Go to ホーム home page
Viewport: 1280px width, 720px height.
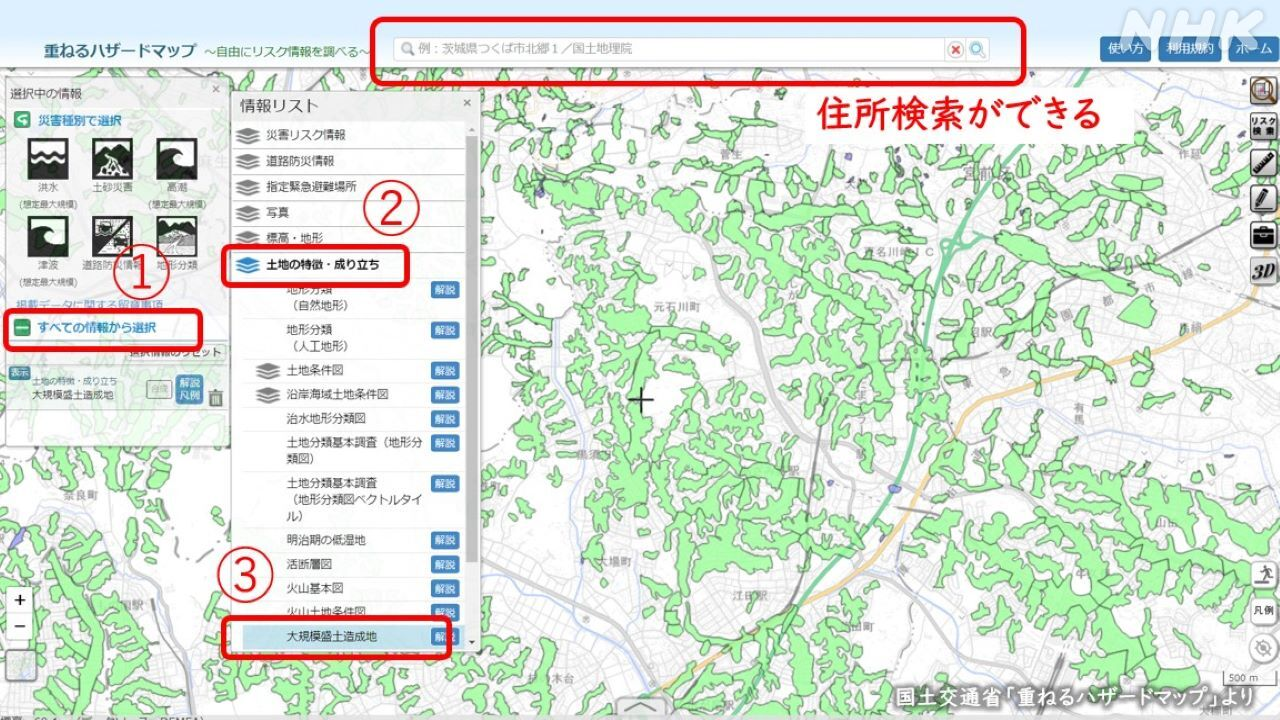[x=1252, y=49]
